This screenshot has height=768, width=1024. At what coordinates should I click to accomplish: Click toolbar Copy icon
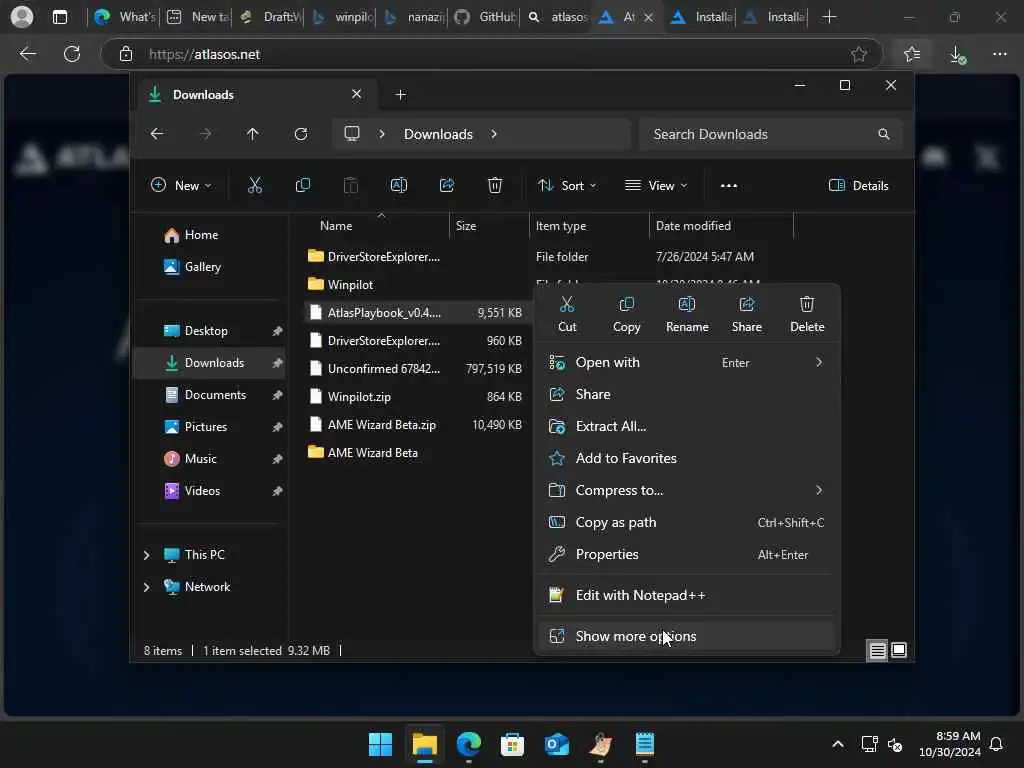click(302, 185)
